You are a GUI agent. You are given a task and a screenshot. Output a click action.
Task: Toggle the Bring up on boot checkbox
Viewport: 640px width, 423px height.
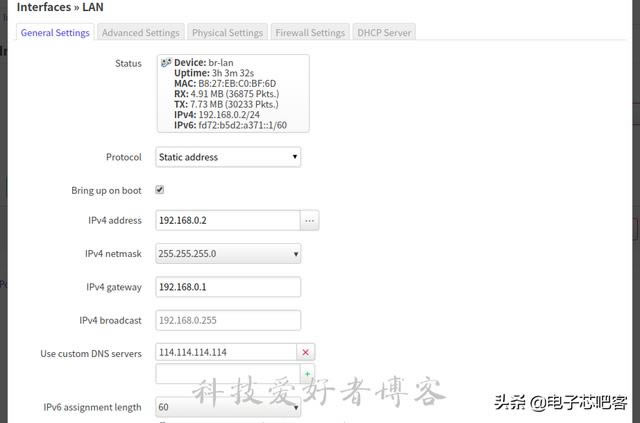(160, 190)
